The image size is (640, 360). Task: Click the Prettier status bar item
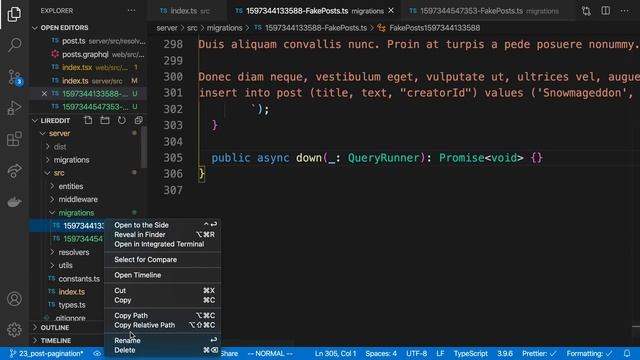(539, 353)
